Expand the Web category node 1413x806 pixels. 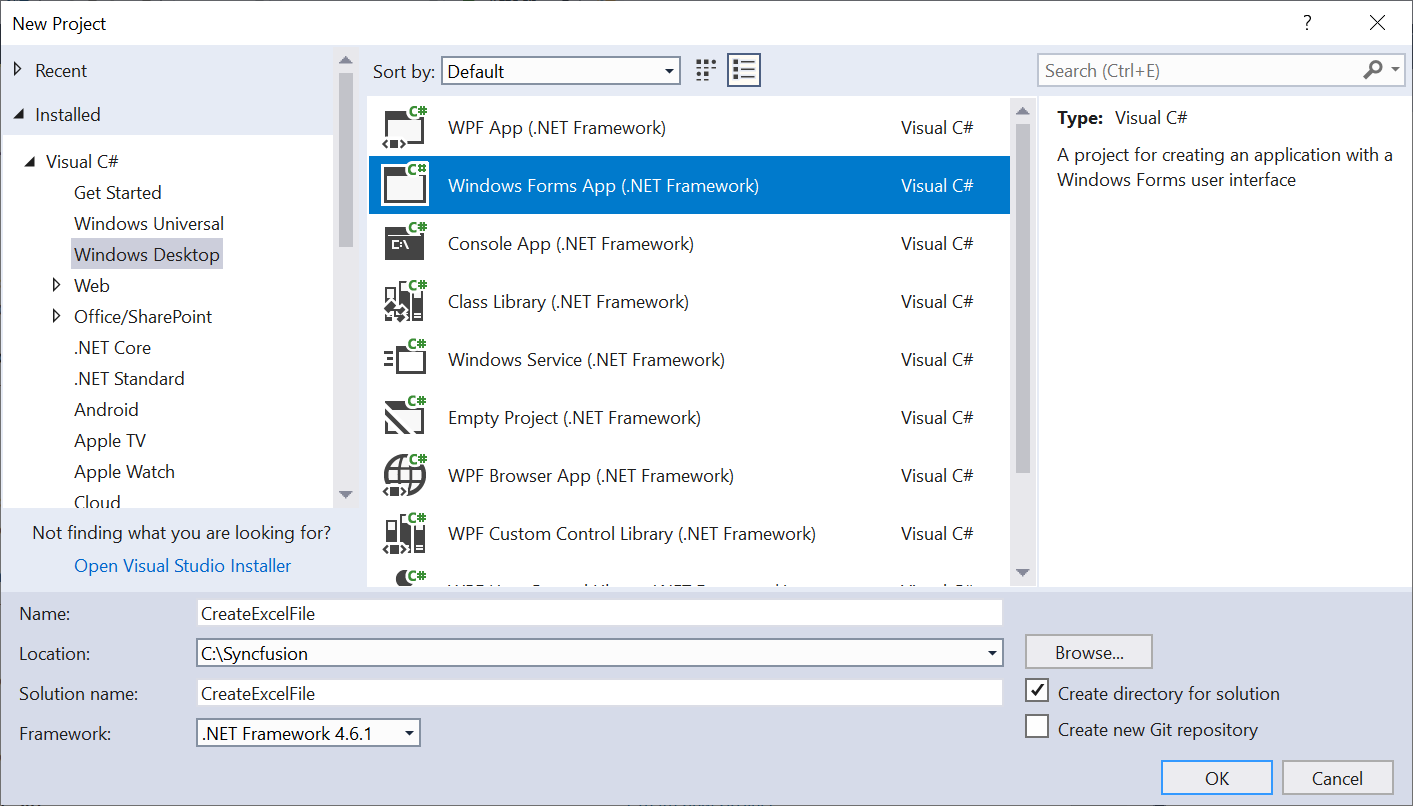pyautogui.click(x=57, y=286)
